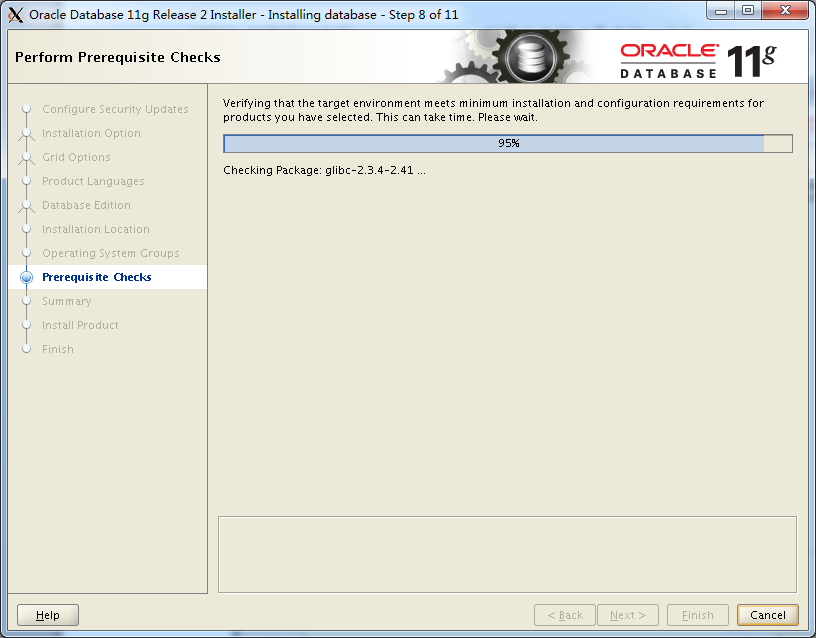The image size is (816, 638).
Task: Click the Grid Options step node icon
Action: pos(27,158)
